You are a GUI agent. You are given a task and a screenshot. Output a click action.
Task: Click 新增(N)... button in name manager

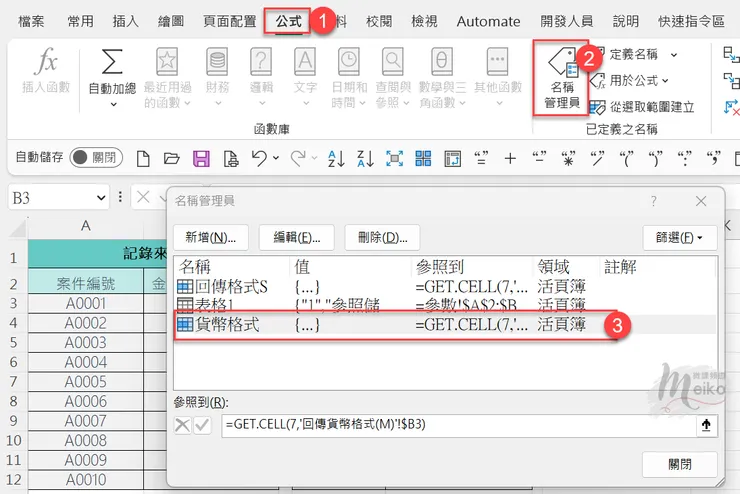(210, 237)
